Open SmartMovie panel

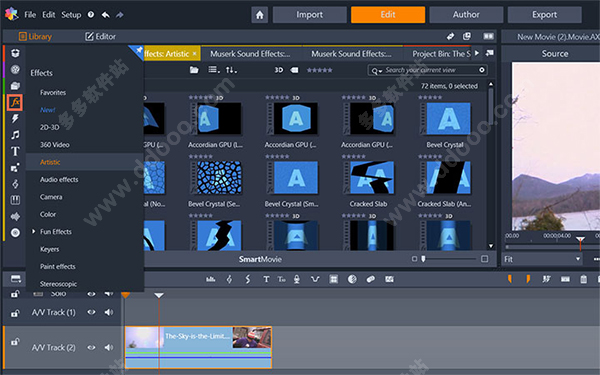(260, 259)
